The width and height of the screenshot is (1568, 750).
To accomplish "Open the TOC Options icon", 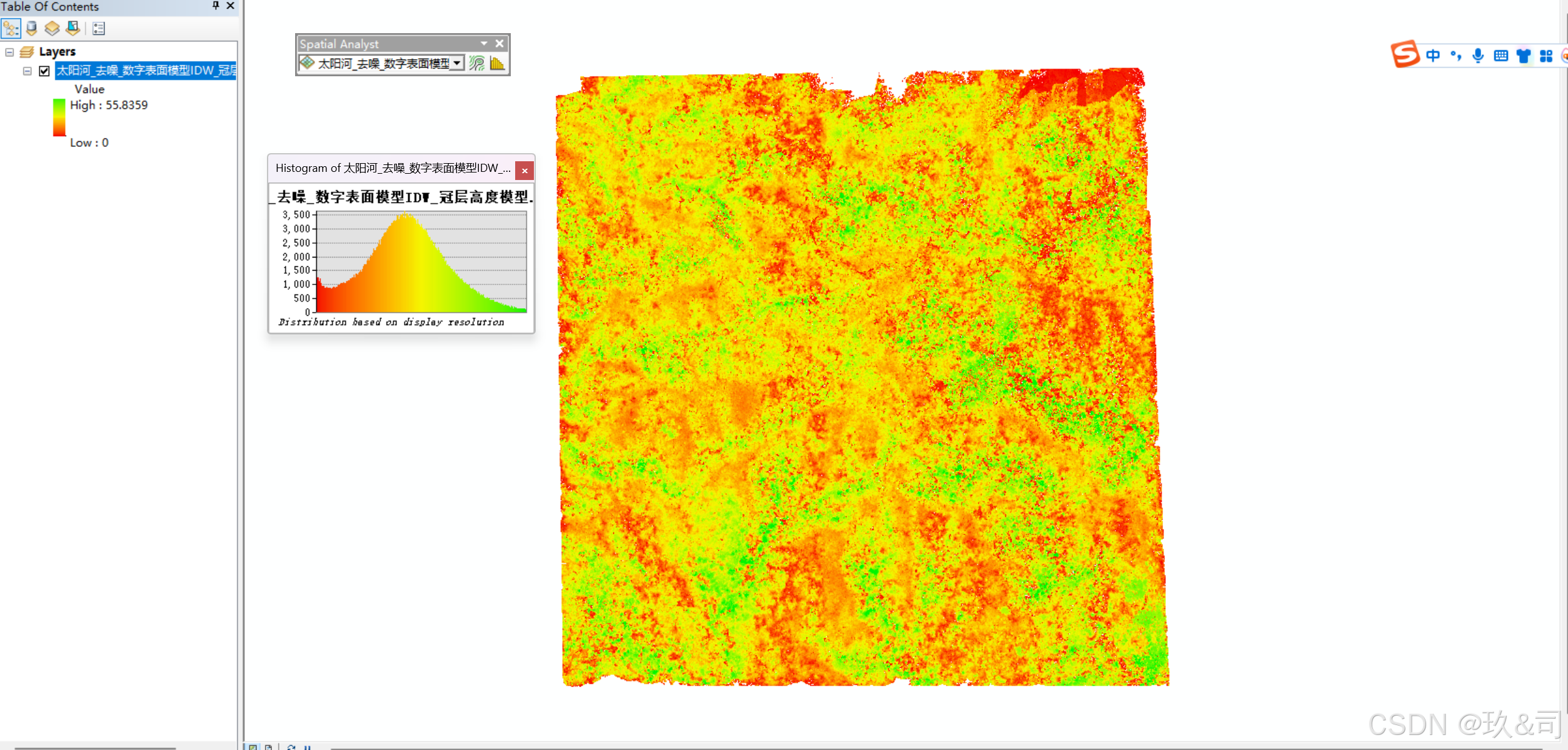I will (99, 28).
